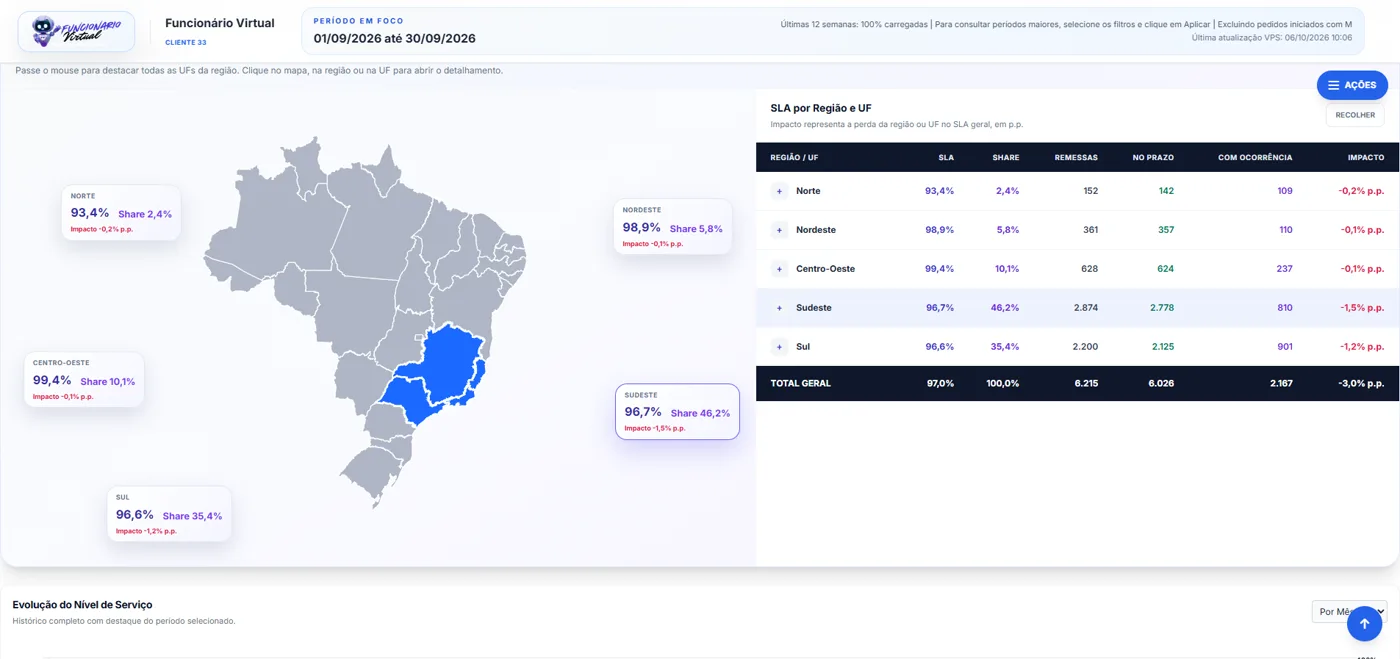1400x659 pixels.
Task: Click the Funcionário Virtual logo
Action: click(x=76, y=31)
